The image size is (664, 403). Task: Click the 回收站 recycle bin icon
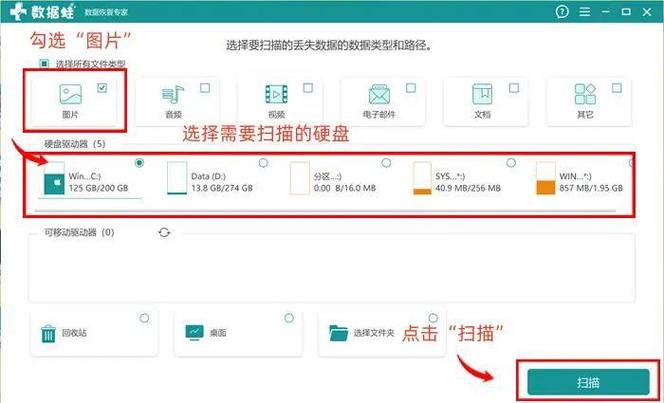[48, 333]
